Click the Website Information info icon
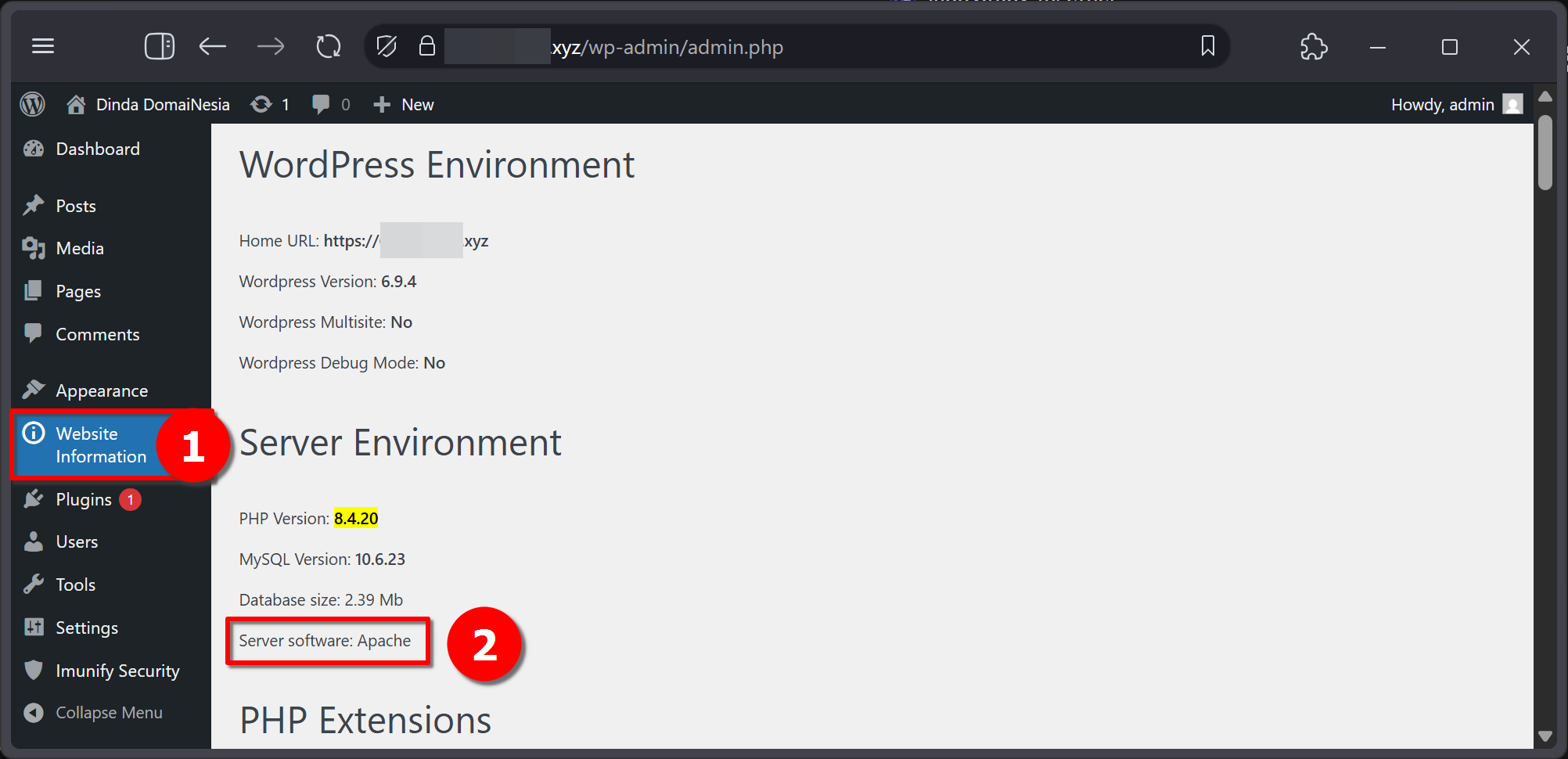 [x=34, y=433]
